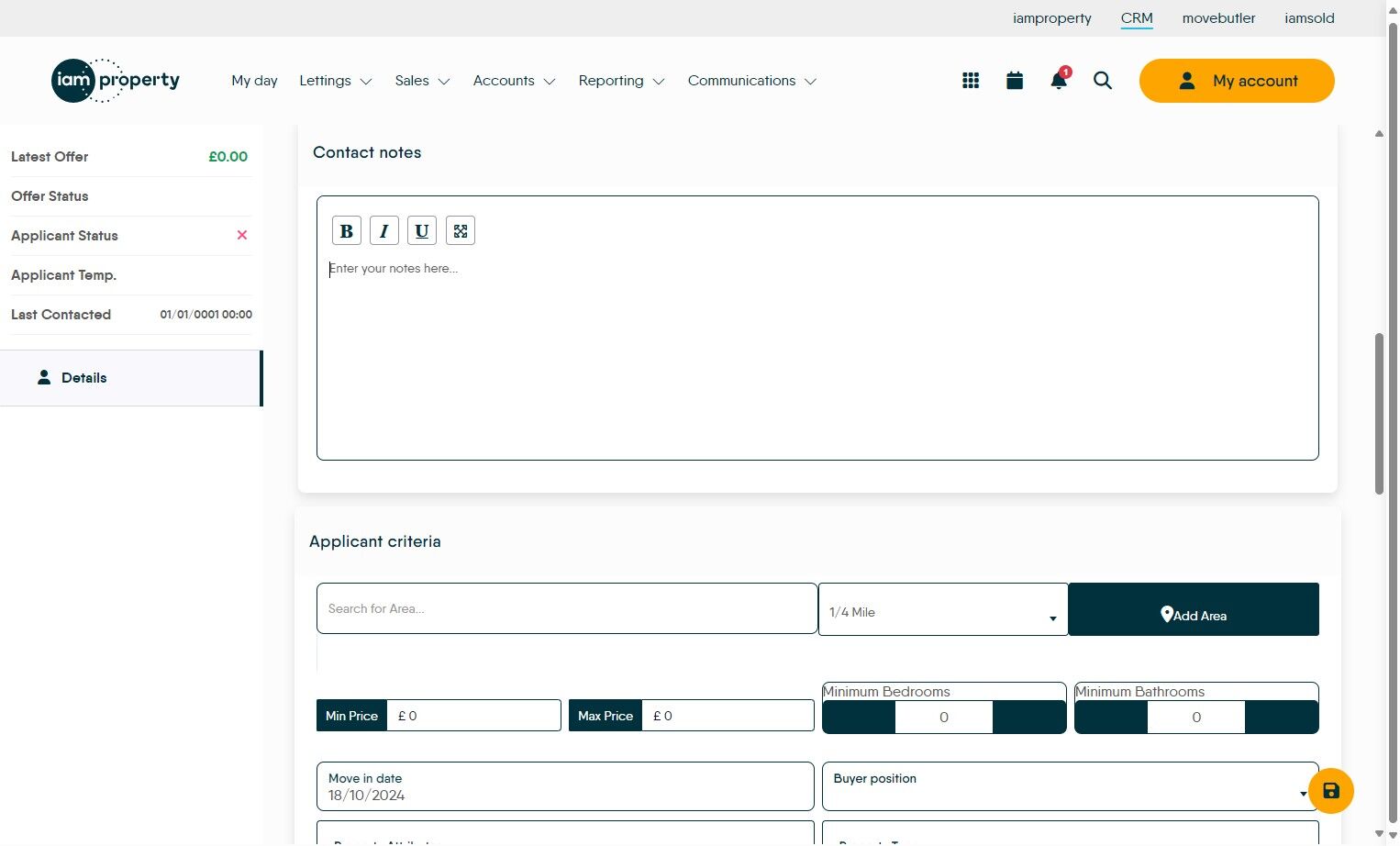Toggle bold formatting in Contact notes
1400x846 pixels.
click(347, 231)
